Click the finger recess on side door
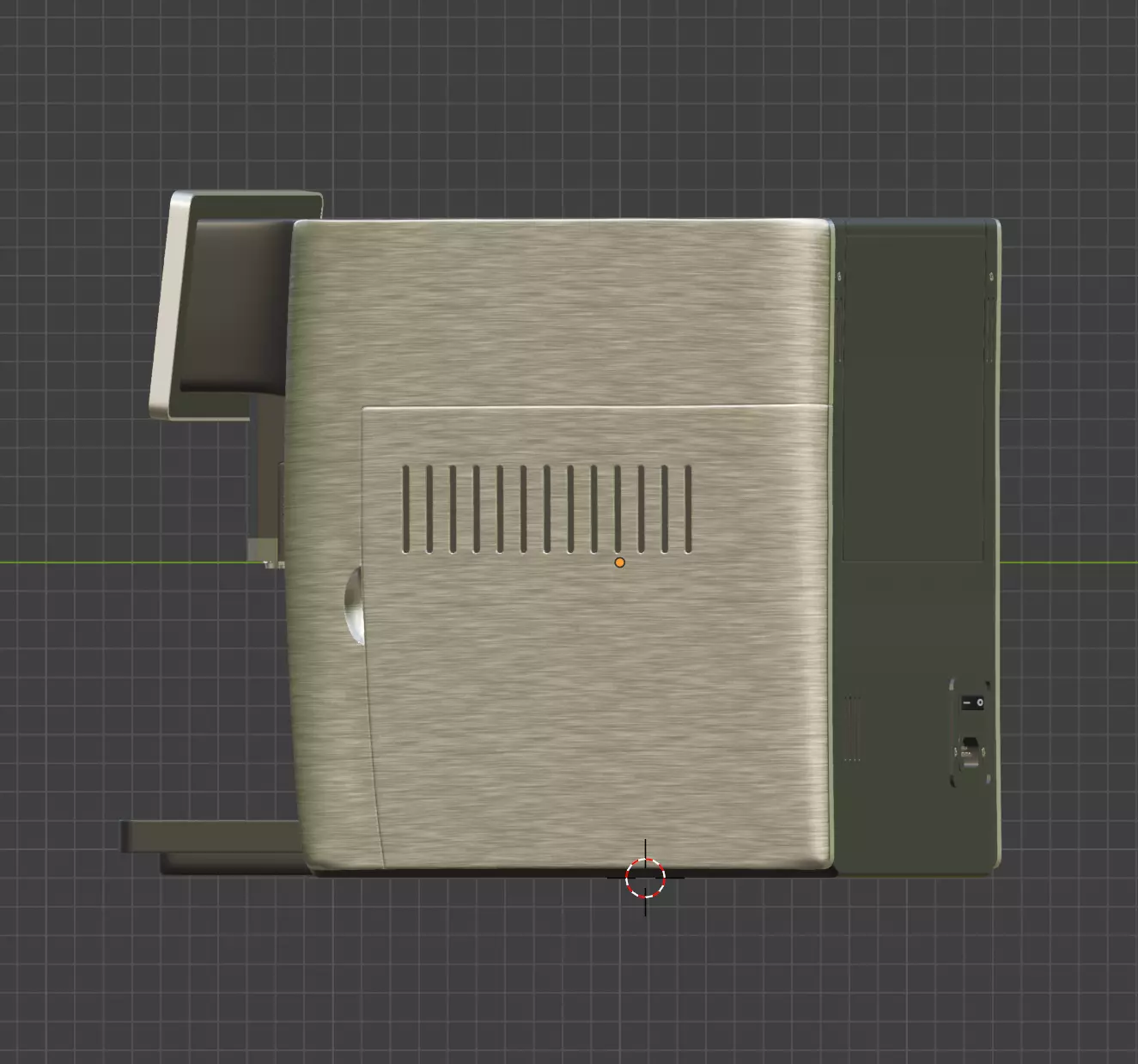This screenshot has width=1138, height=1064. (x=355, y=605)
